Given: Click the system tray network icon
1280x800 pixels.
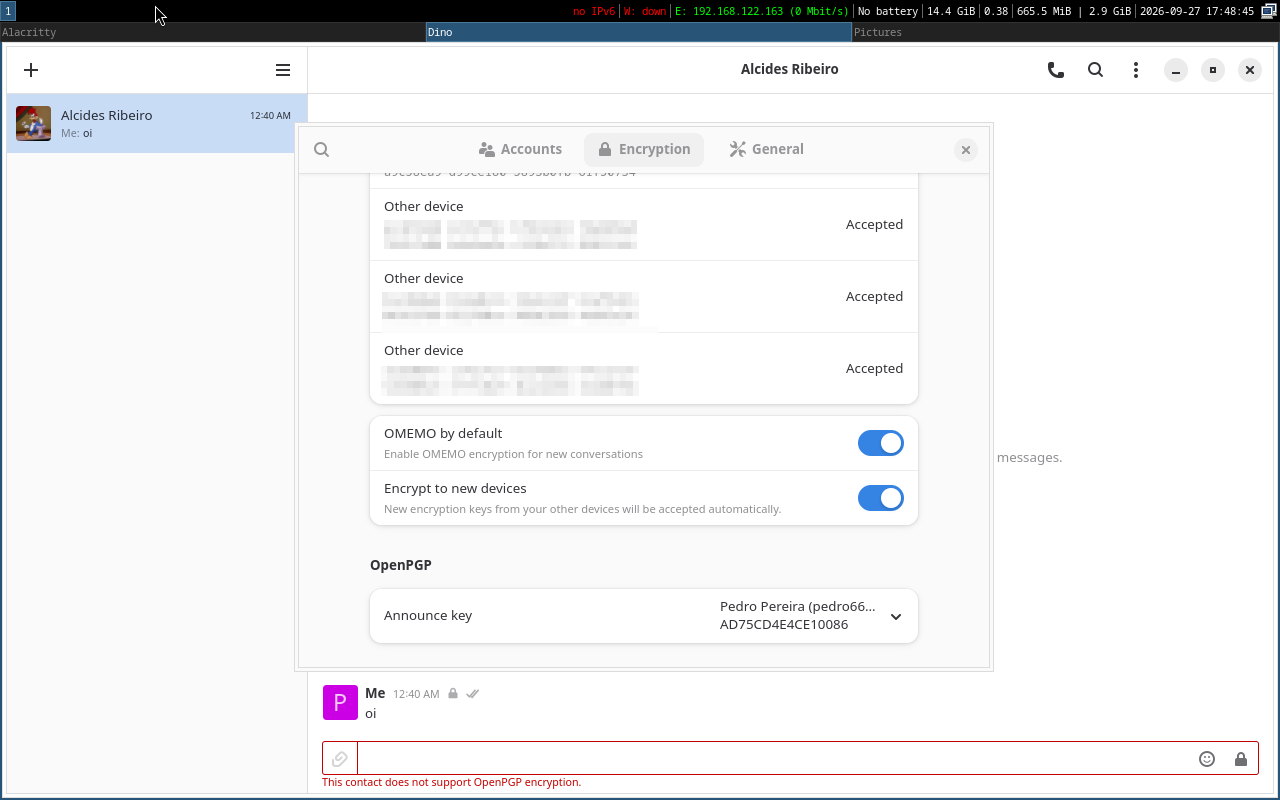Looking at the screenshot, I should pos(1267,11).
